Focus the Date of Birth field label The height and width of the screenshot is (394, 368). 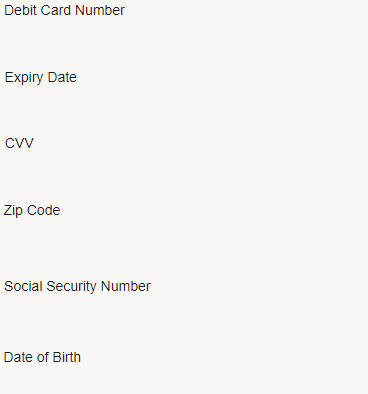(x=42, y=357)
